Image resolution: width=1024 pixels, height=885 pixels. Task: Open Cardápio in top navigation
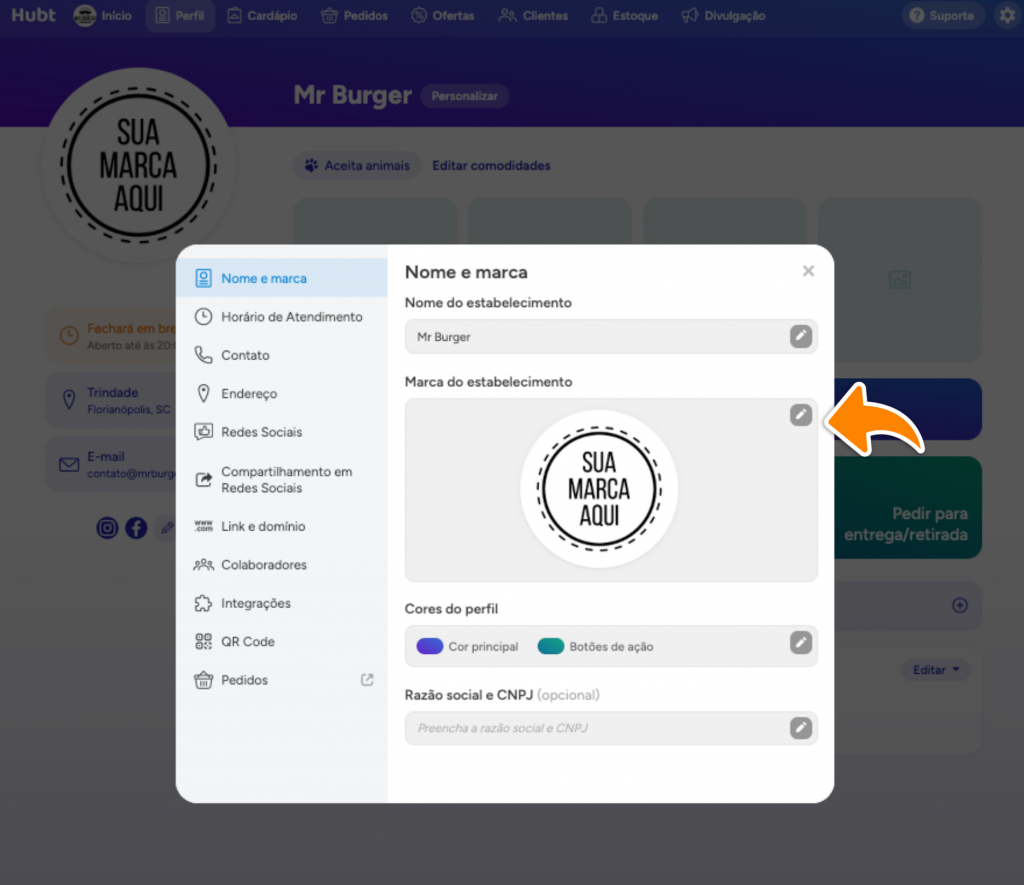(x=262, y=16)
